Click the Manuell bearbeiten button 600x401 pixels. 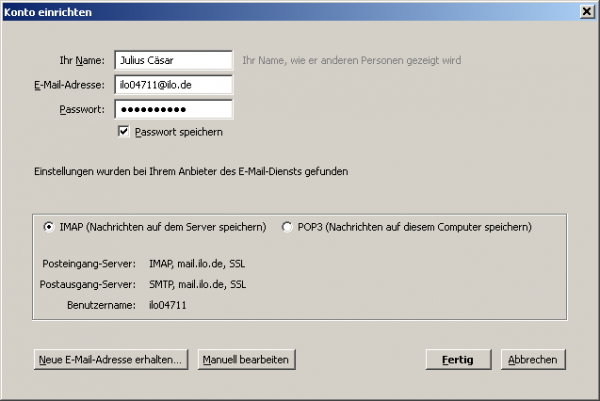point(246,359)
